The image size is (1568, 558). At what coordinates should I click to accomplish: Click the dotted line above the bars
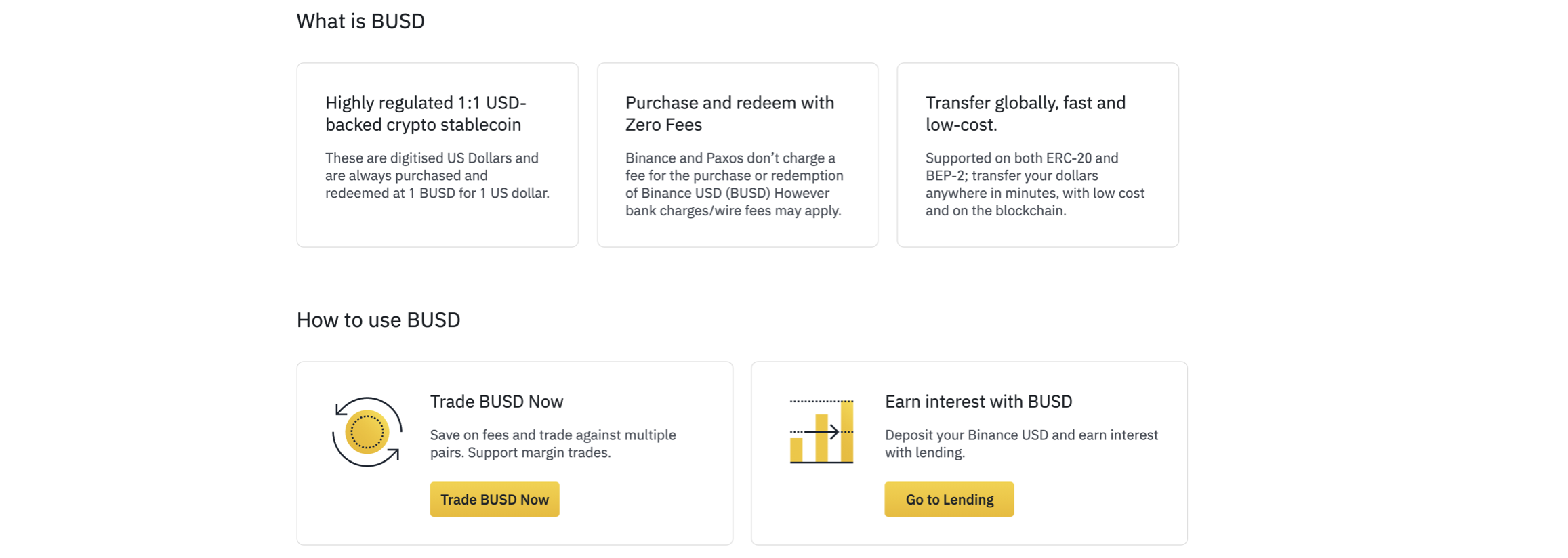tap(821, 400)
